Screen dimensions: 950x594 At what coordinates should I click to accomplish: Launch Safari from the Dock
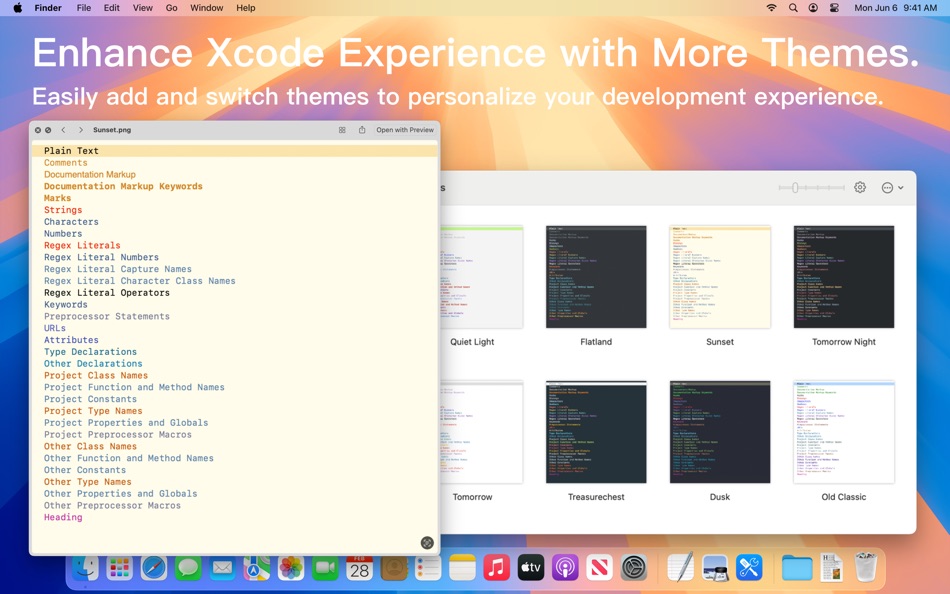154,568
